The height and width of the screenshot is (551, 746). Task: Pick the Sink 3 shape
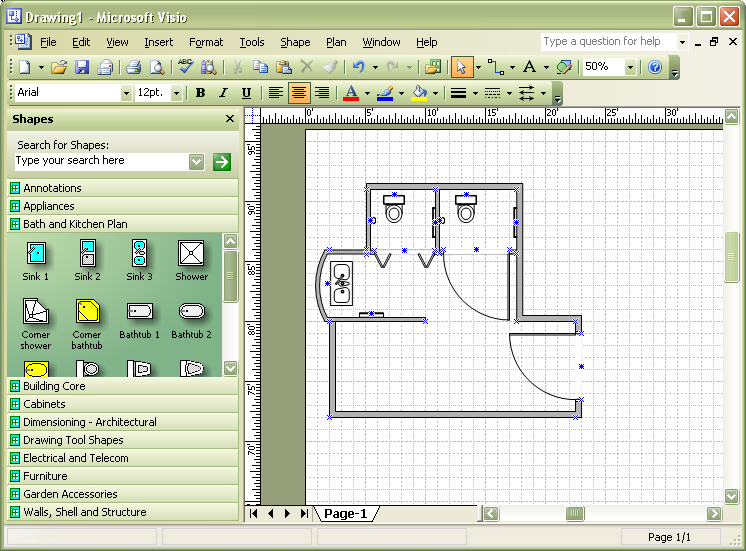pos(139,261)
